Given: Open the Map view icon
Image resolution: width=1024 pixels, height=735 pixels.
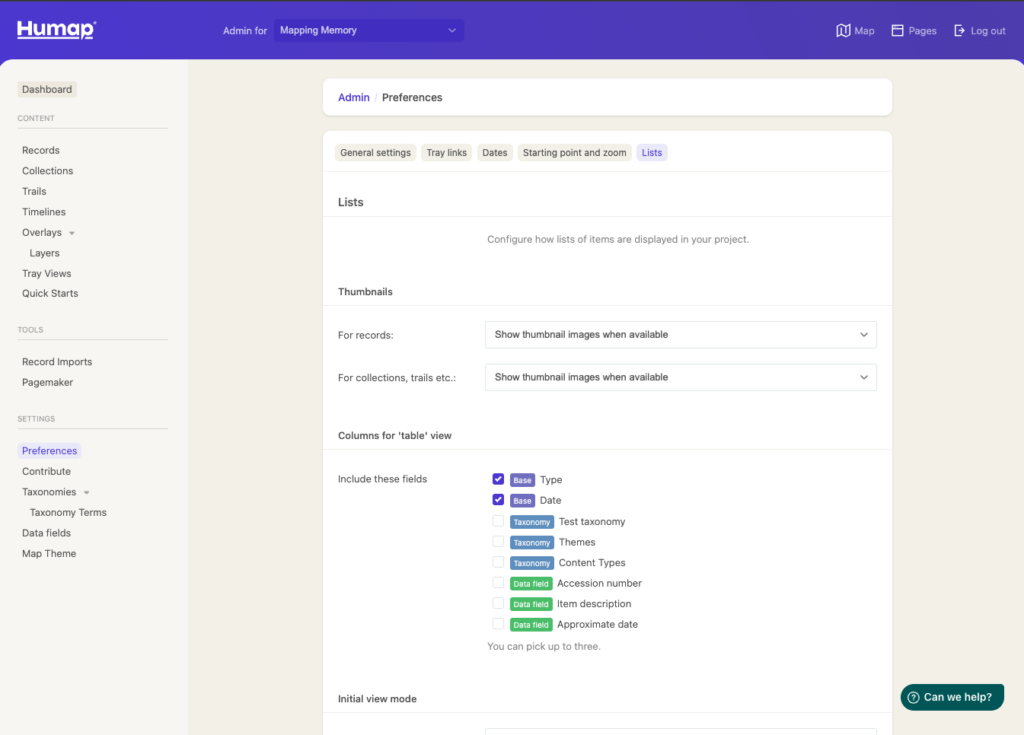Looking at the screenshot, I should pyautogui.click(x=843, y=31).
